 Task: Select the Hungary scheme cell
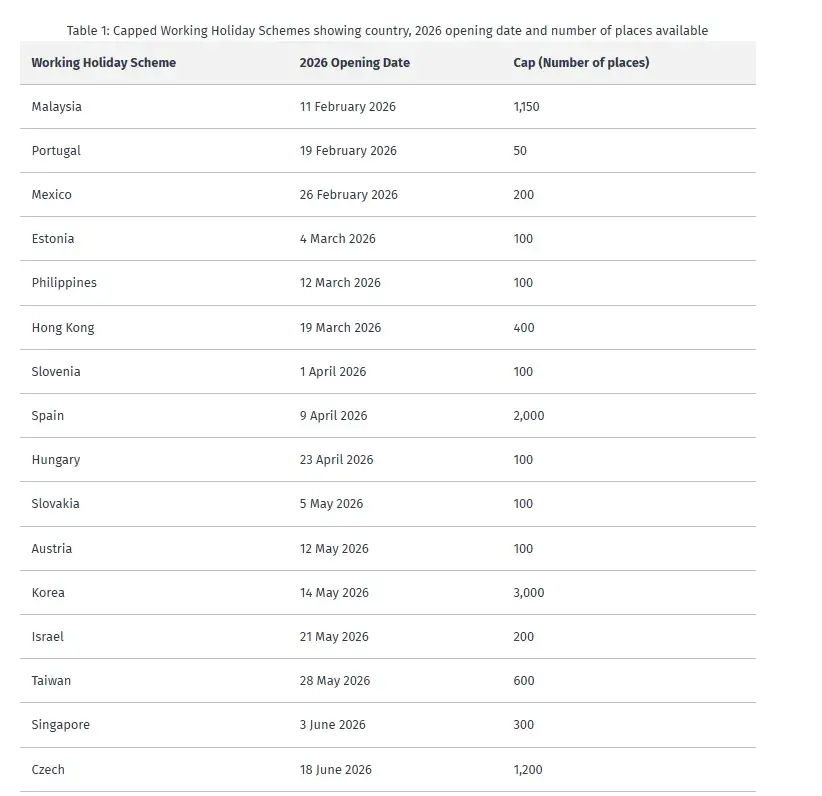coord(56,460)
